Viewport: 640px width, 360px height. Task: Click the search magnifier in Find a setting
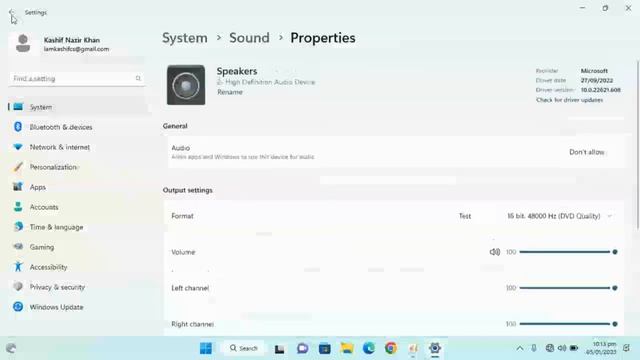pos(138,78)
